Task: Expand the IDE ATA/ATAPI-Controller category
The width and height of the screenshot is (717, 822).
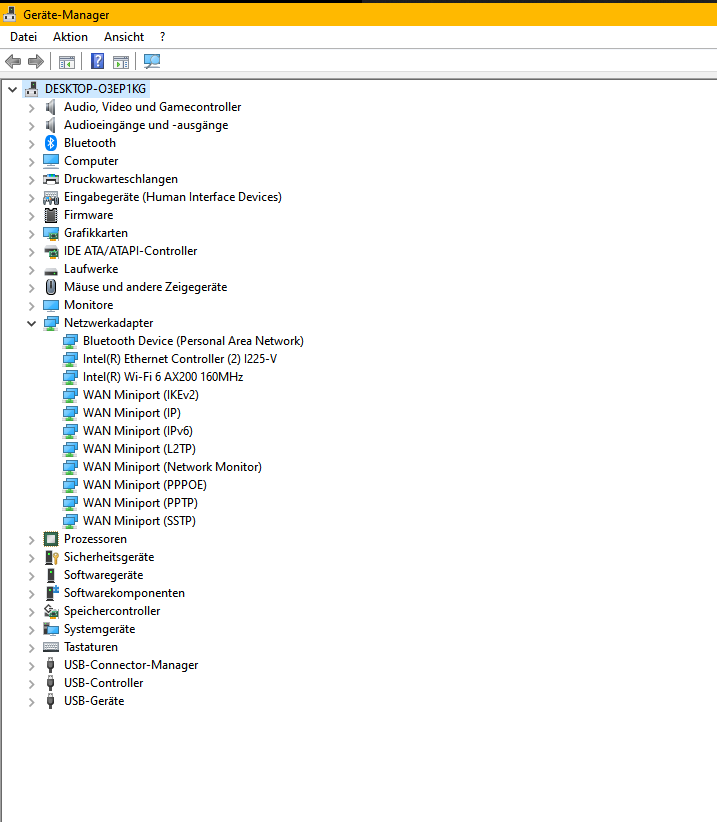Action: pos(31,252)
